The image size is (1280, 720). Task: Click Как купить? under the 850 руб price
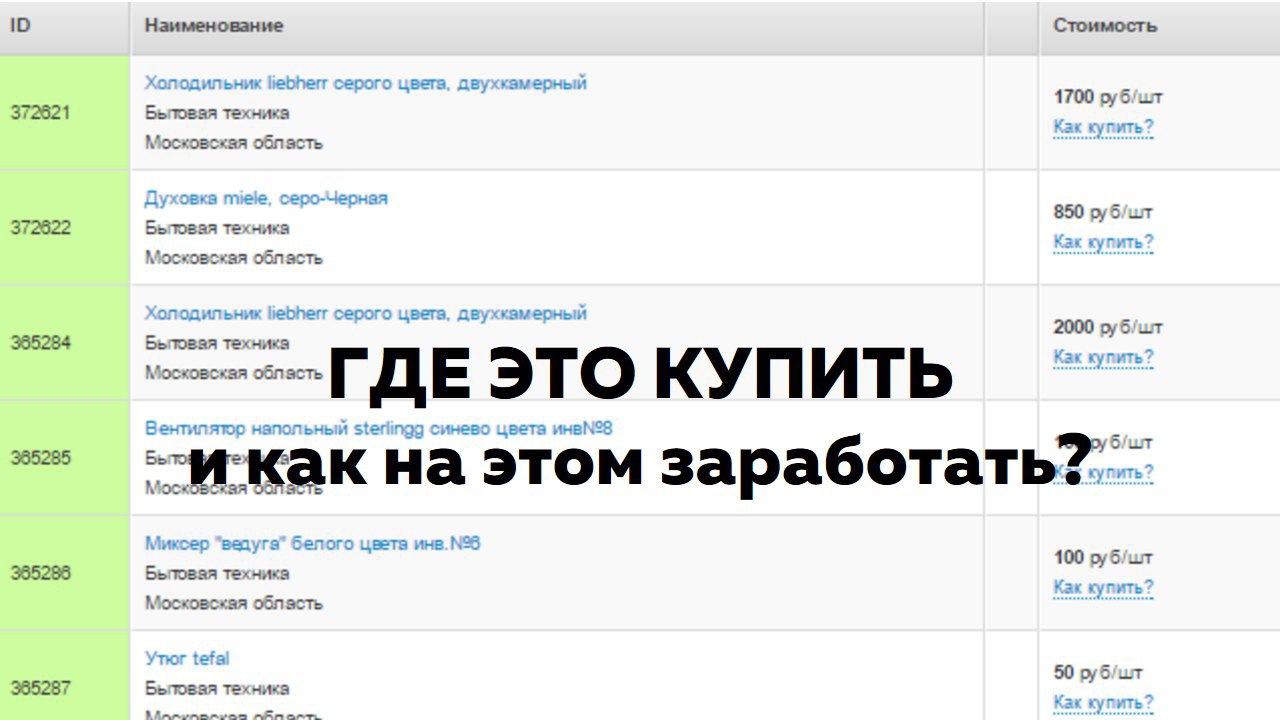[x=1103, y=243]
